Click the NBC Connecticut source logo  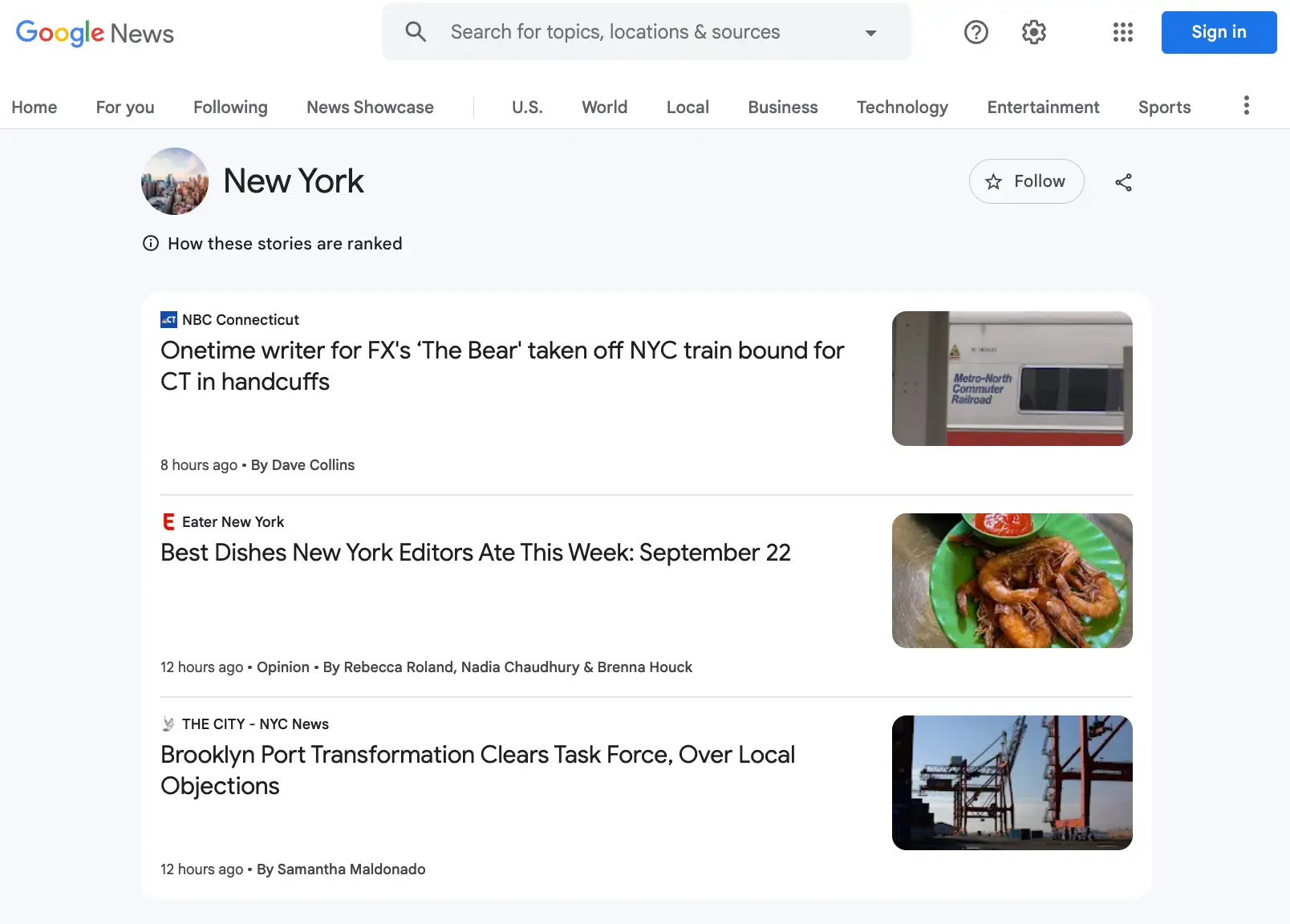(x=168, y=319)
